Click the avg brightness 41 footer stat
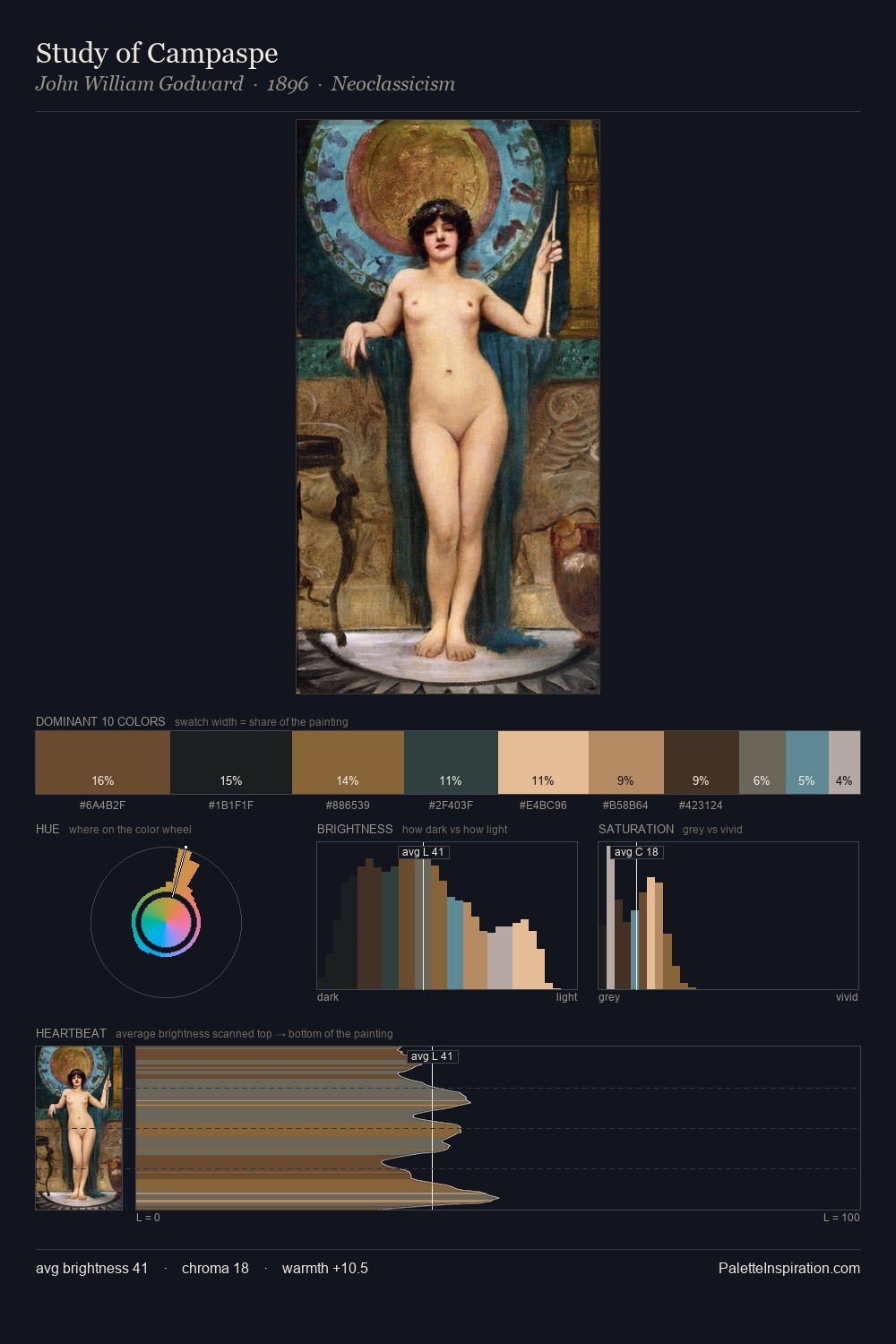896x1344 pixels. (x=91, y=1268)
